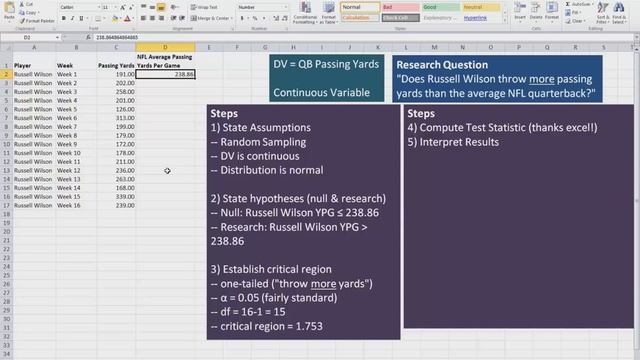Apply the Good cell style

click(441, 7)
